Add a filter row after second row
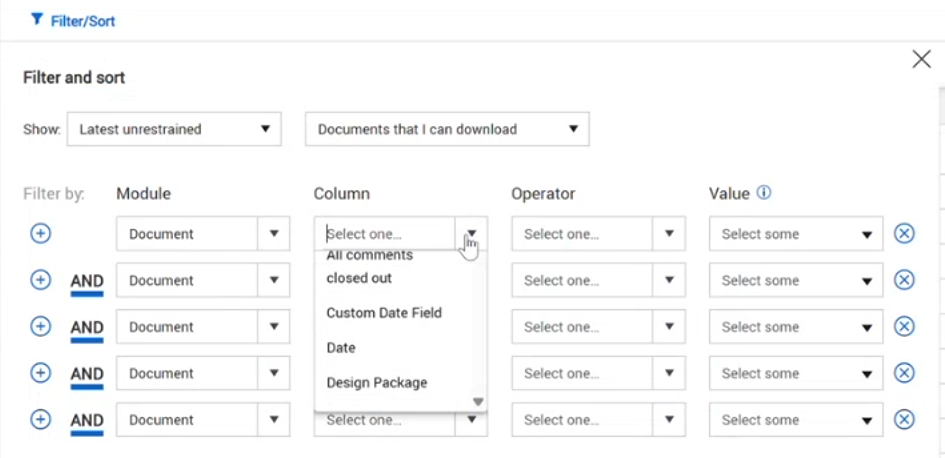945x458 pixels. [40, 280]
